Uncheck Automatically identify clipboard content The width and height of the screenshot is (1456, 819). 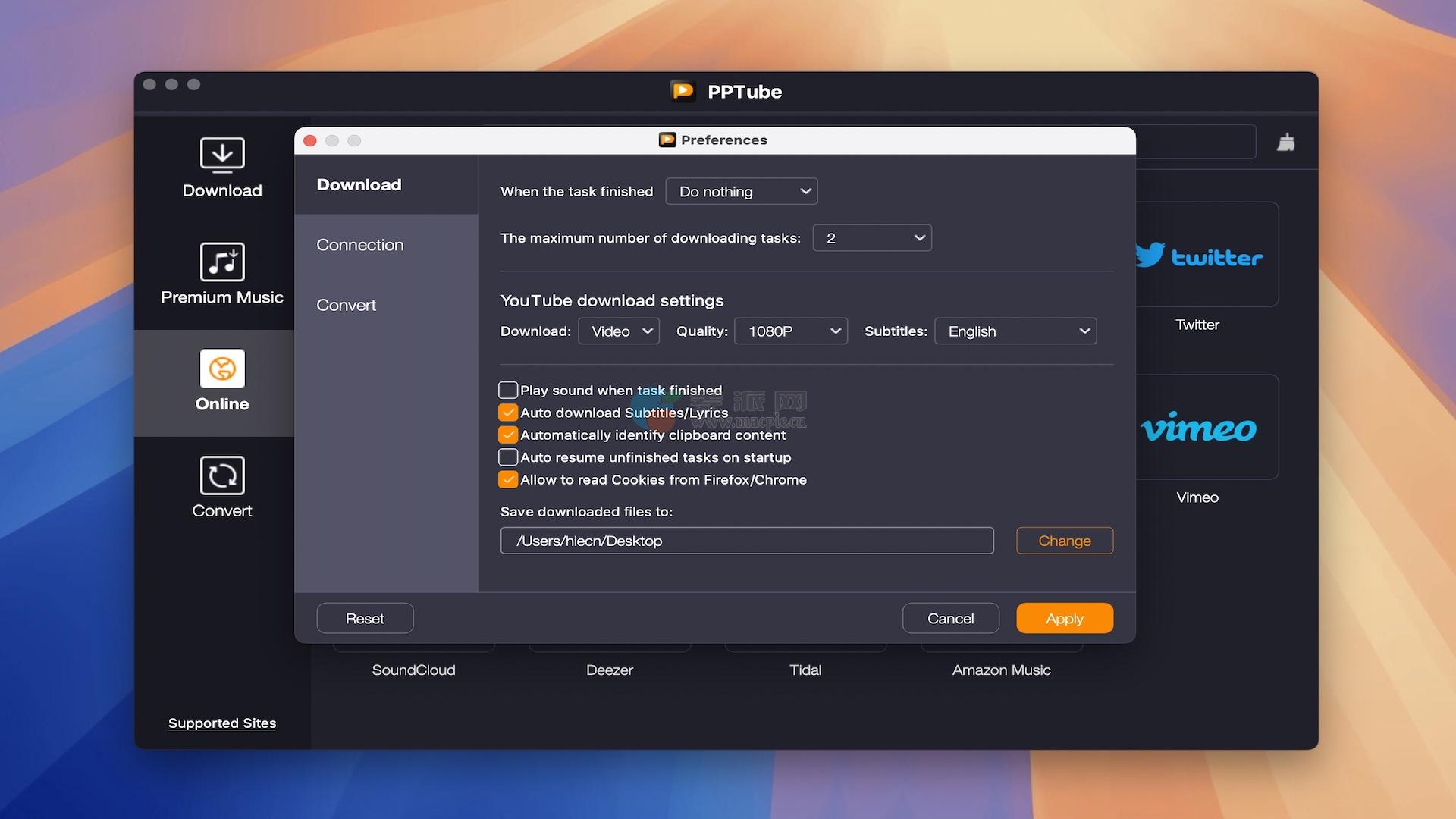click(x=508, y=435)
